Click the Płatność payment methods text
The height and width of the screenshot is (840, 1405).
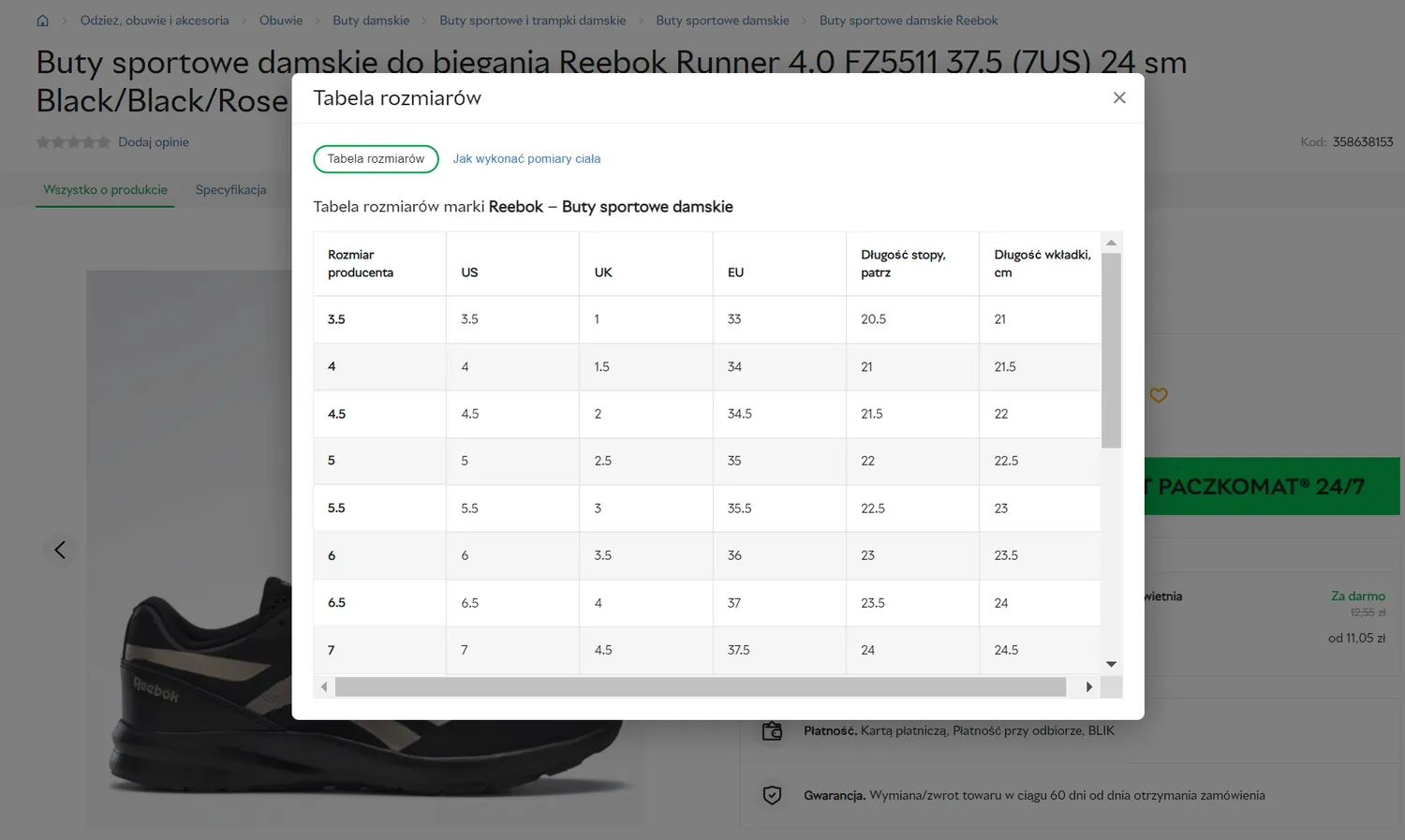click(959, 731)
